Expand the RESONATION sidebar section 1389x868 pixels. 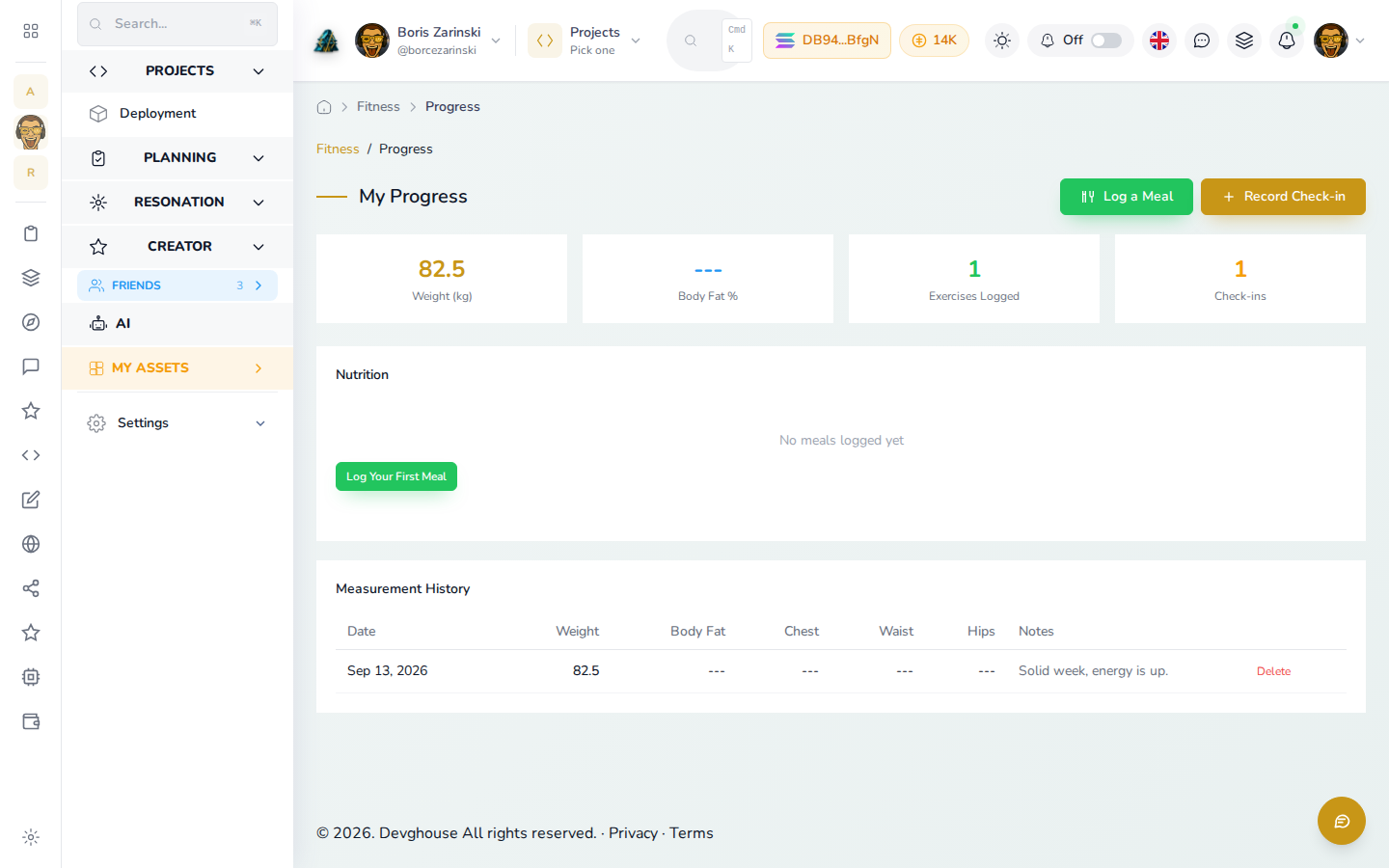pyautogui.click(x=177, y=202)
